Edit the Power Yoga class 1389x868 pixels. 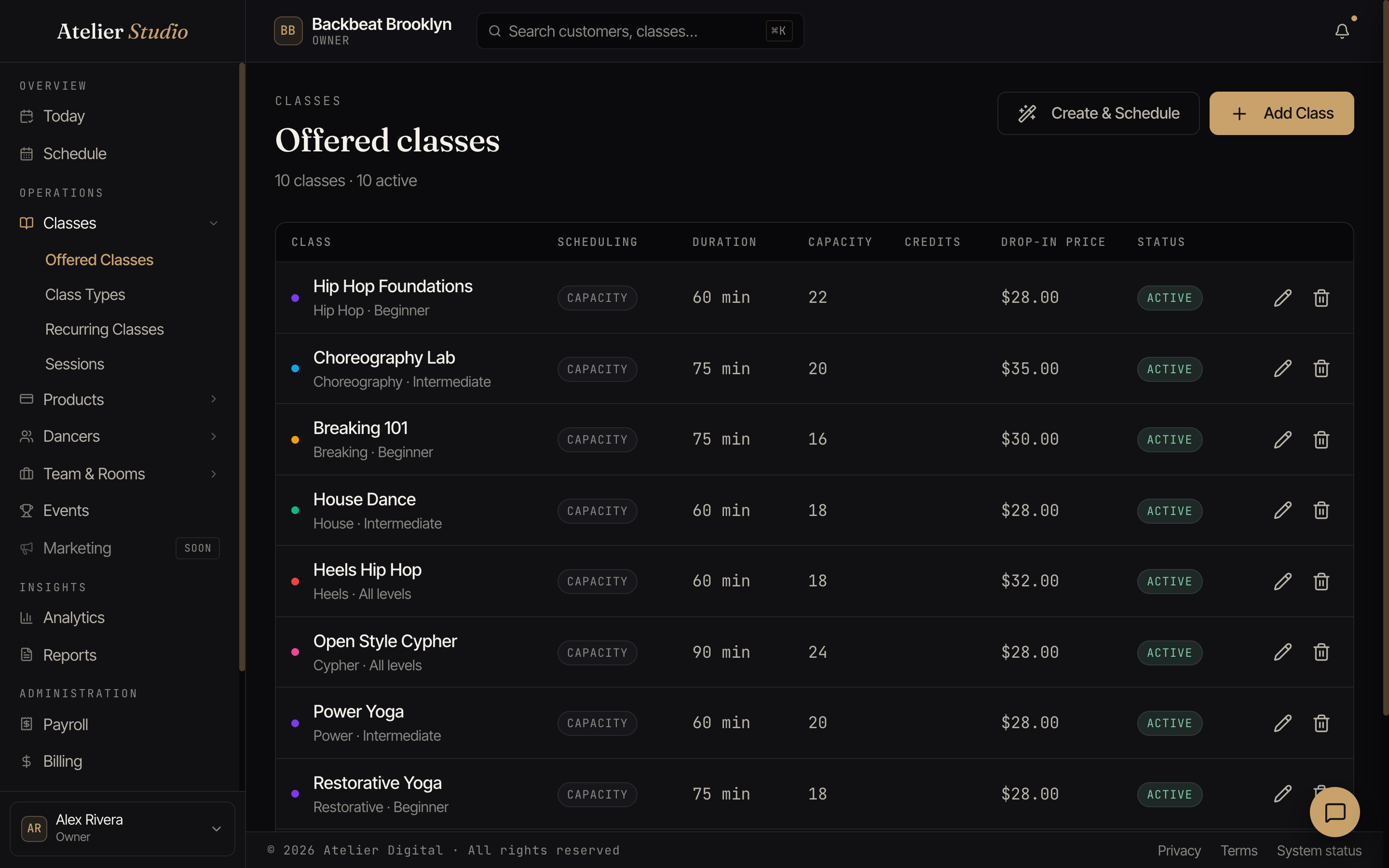tap(1283, 723)
